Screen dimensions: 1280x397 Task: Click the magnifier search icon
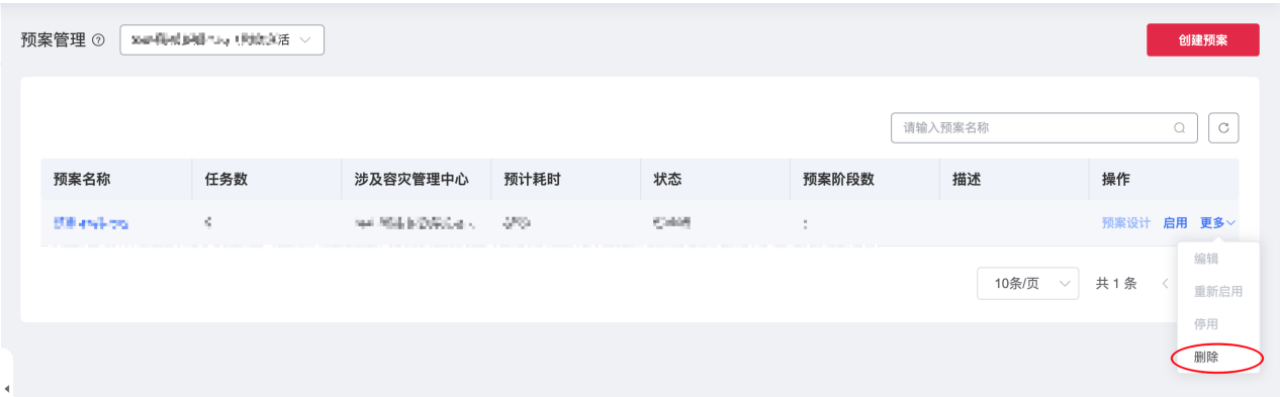pyautogui.click(x=1180, y=128)
